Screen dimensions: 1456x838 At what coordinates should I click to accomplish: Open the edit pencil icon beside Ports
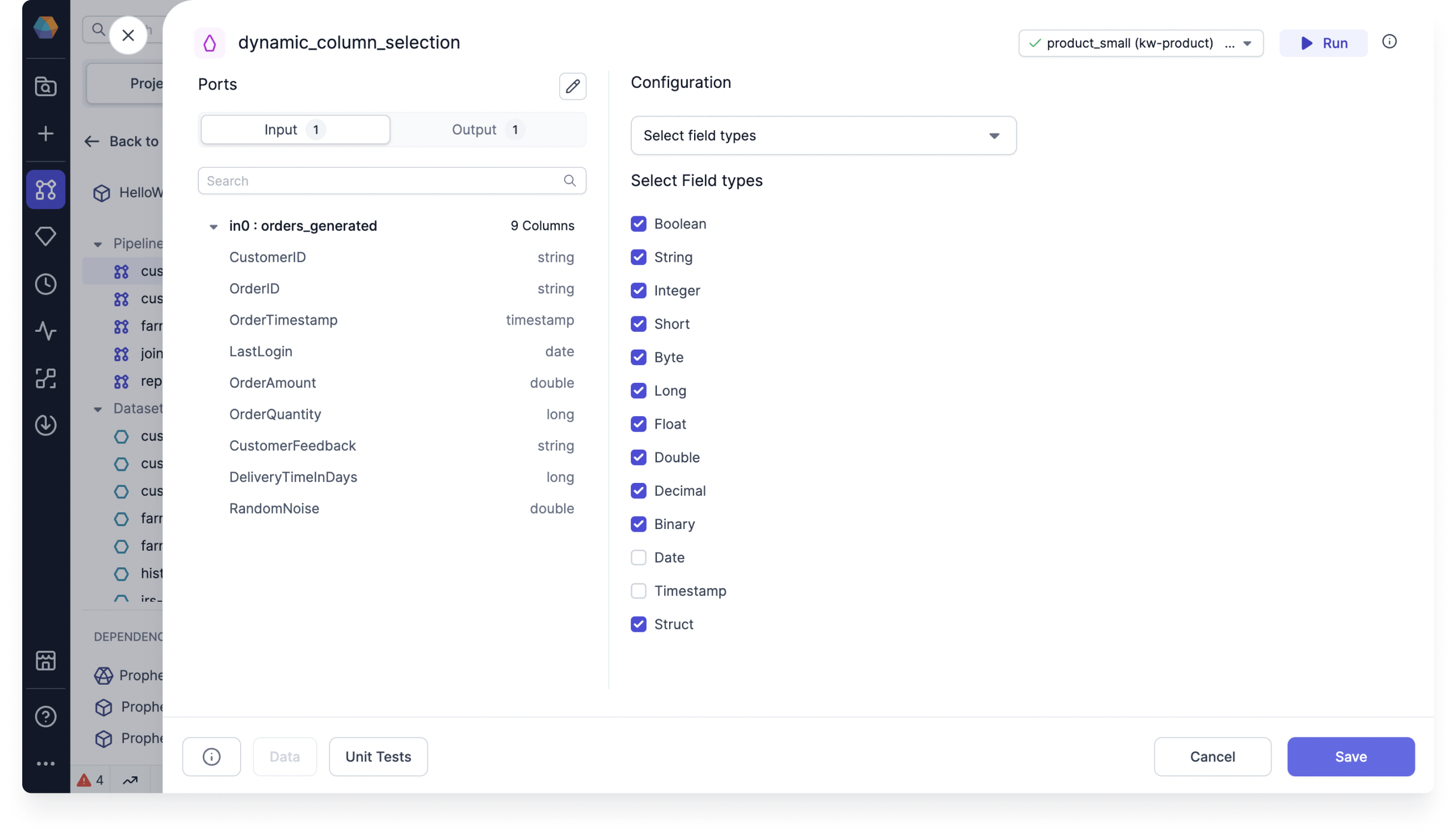click(572, 86)
